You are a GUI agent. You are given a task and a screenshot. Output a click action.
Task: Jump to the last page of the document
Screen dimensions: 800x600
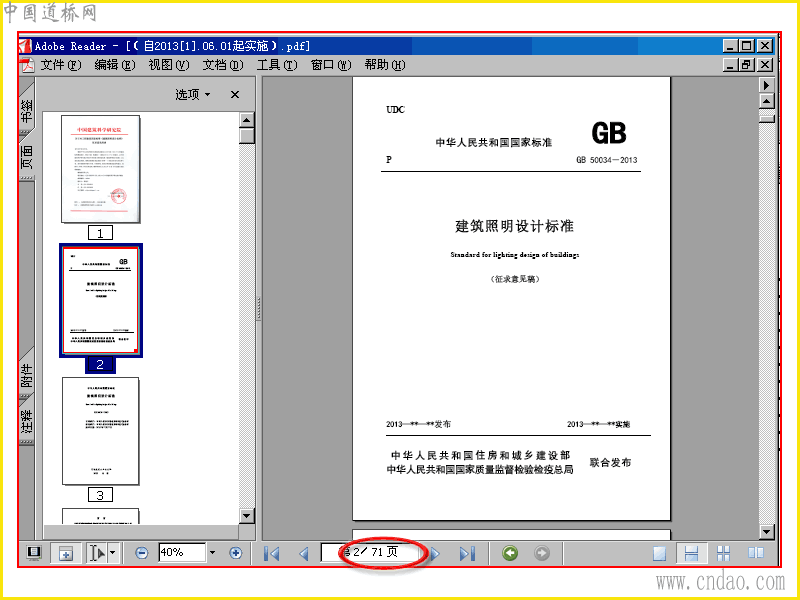pos(467,553)
